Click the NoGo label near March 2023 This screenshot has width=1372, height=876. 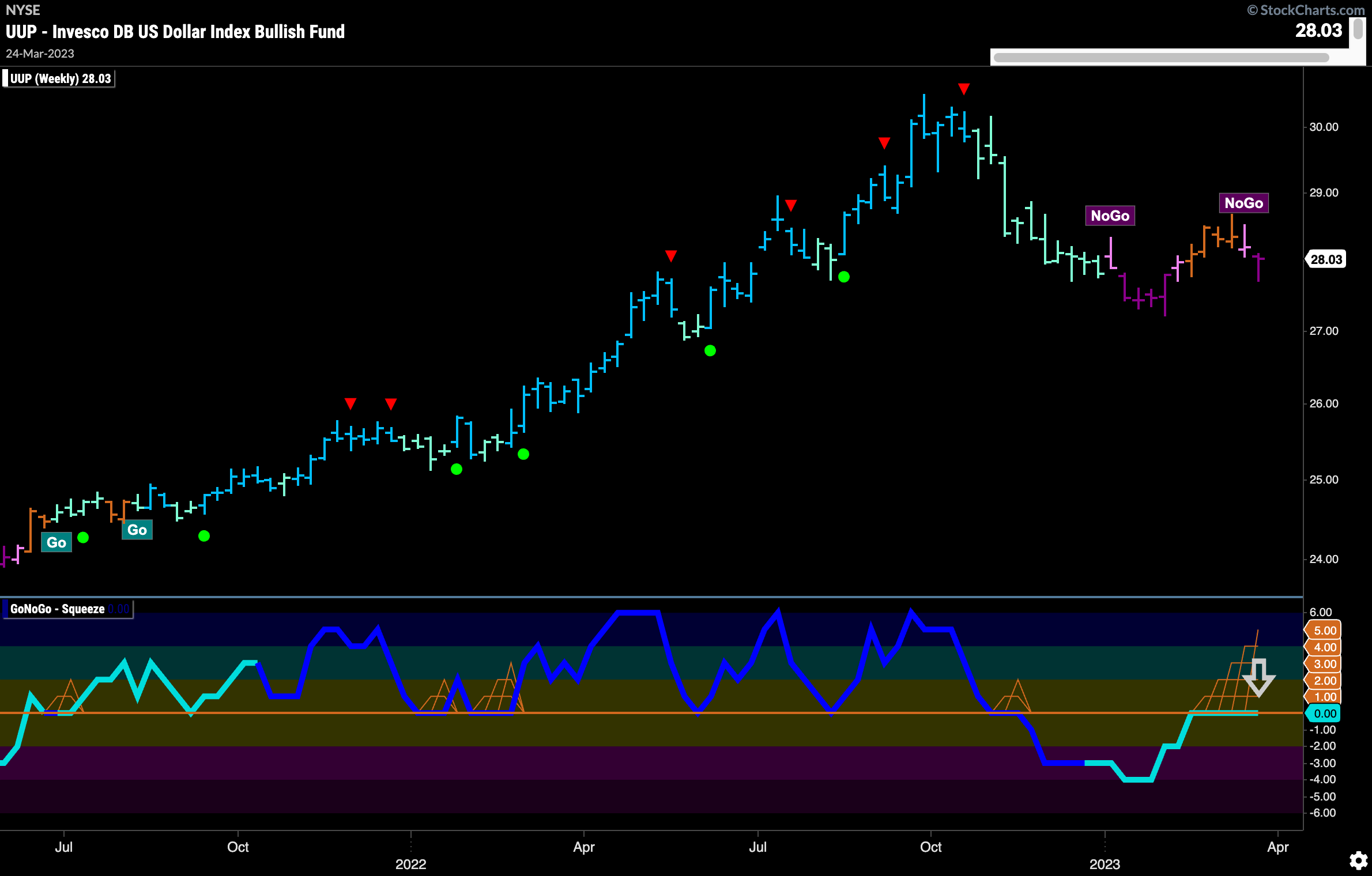click(x=1244, y=203)
